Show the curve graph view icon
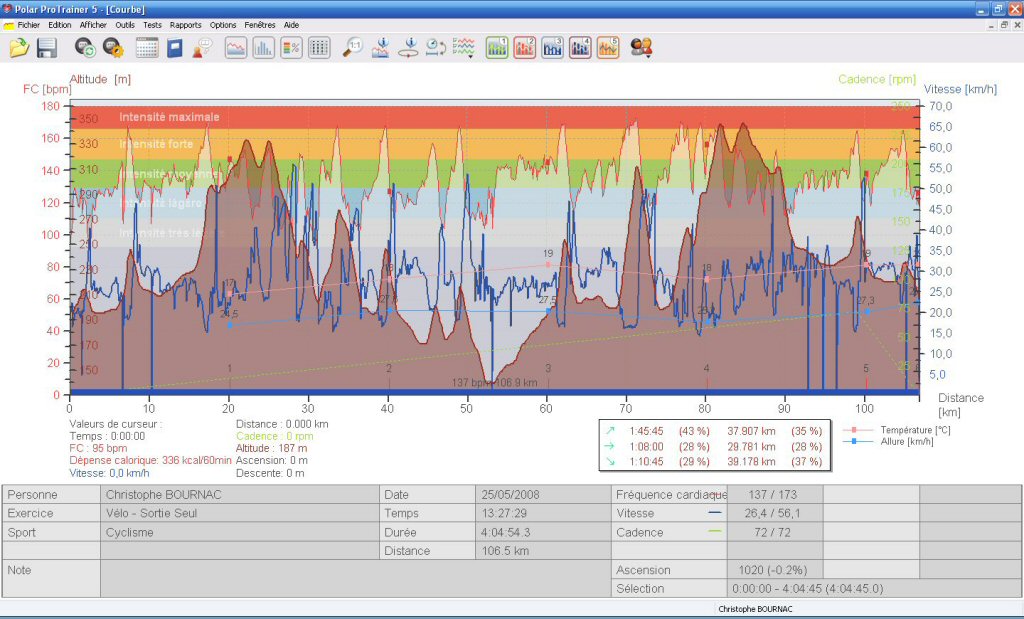 pyautogui.click(x=236, y=48)
